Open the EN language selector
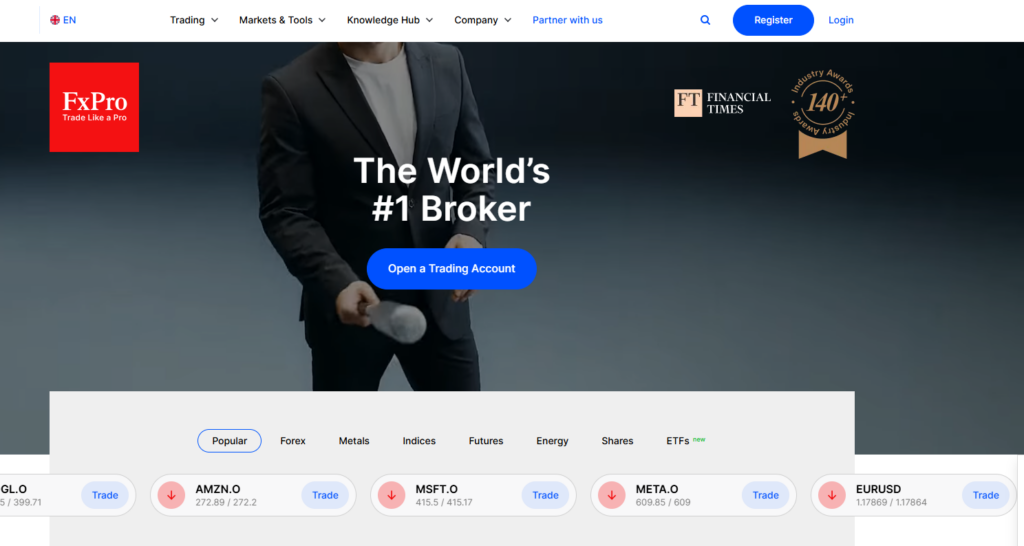 point(63,20)
